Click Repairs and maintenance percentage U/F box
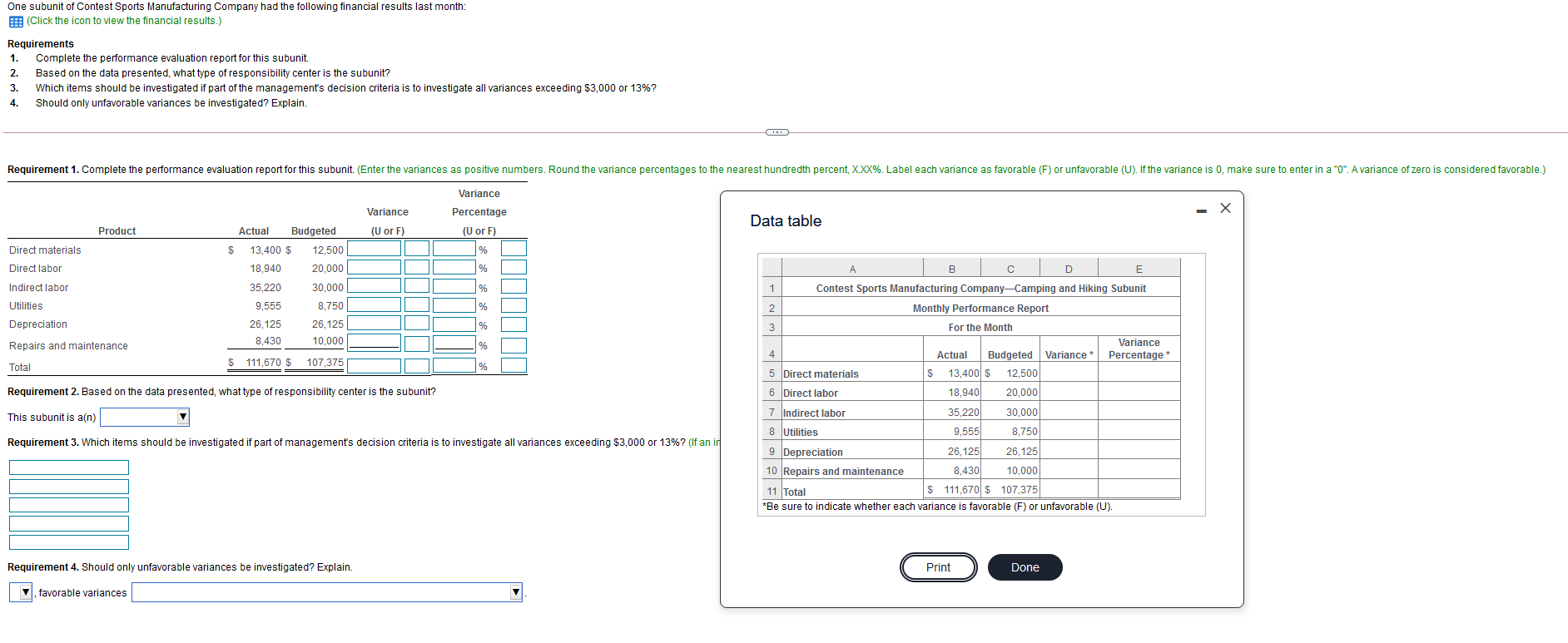This screenshot has width=1568, height=643. click(514, 345)
